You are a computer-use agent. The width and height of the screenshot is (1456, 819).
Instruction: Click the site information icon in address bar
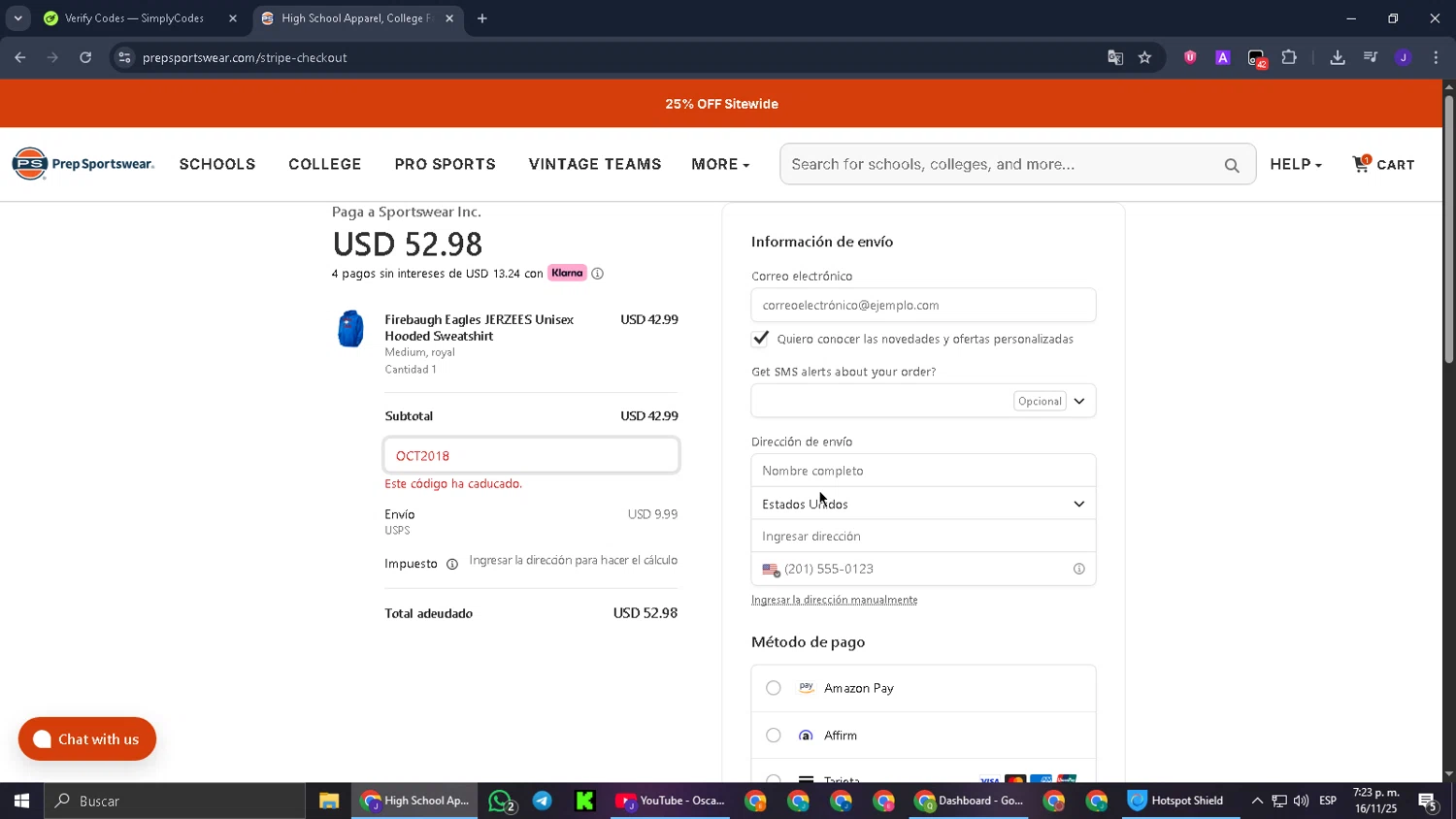point(124,57)
